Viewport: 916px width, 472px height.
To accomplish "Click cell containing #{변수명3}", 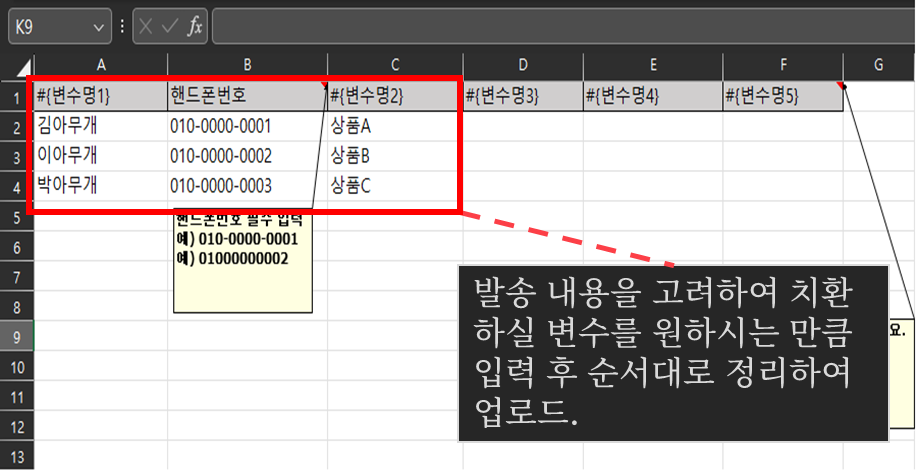I will coord(523,96).
